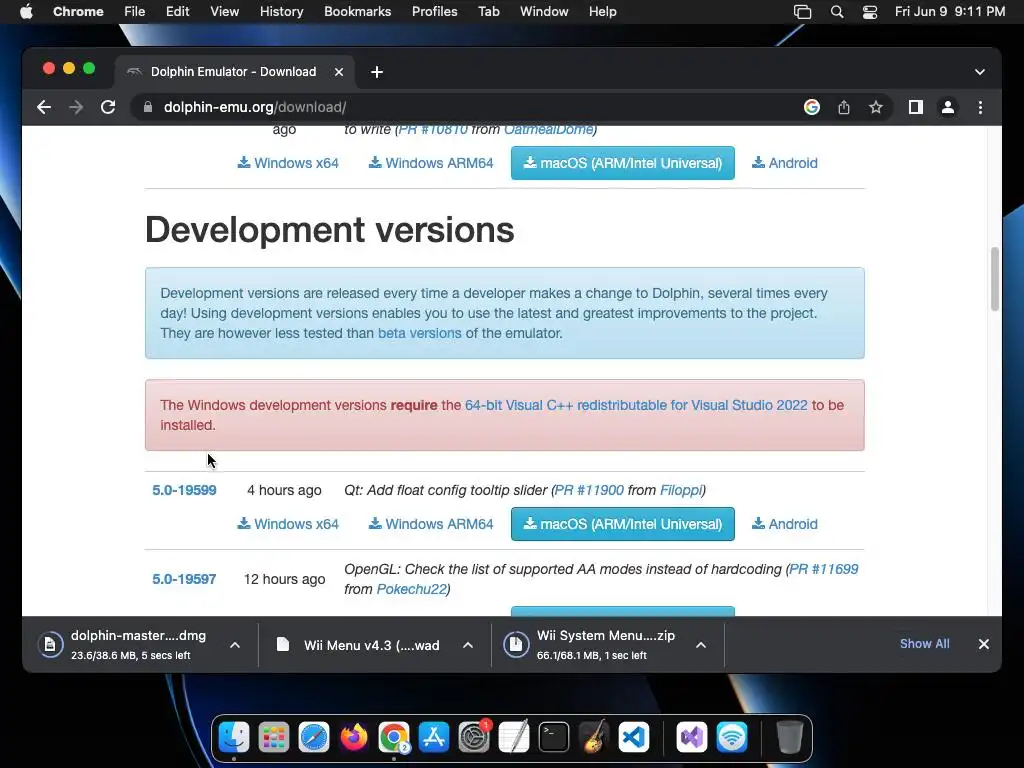Open version 5.0-19597 link
Viewport: 1024px width, 768px height.
pyautogui.click(x=184, y=579)
